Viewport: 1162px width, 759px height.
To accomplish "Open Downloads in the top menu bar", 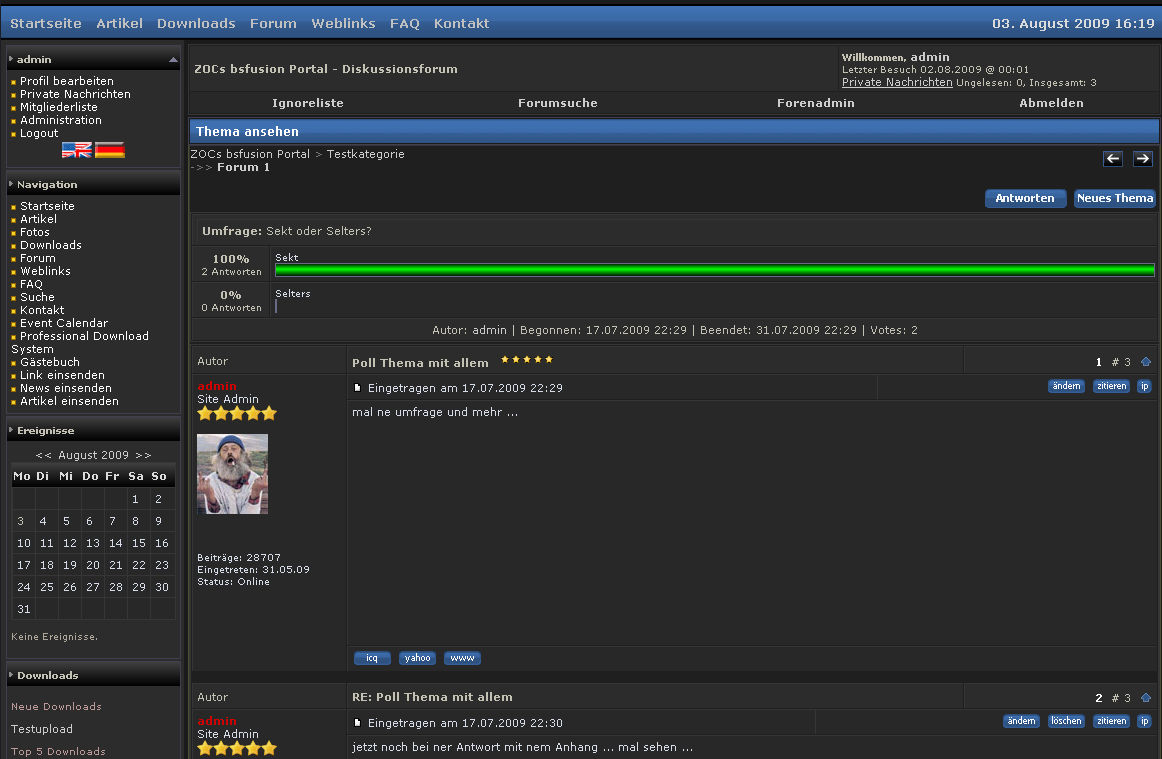I will (196, 23).
